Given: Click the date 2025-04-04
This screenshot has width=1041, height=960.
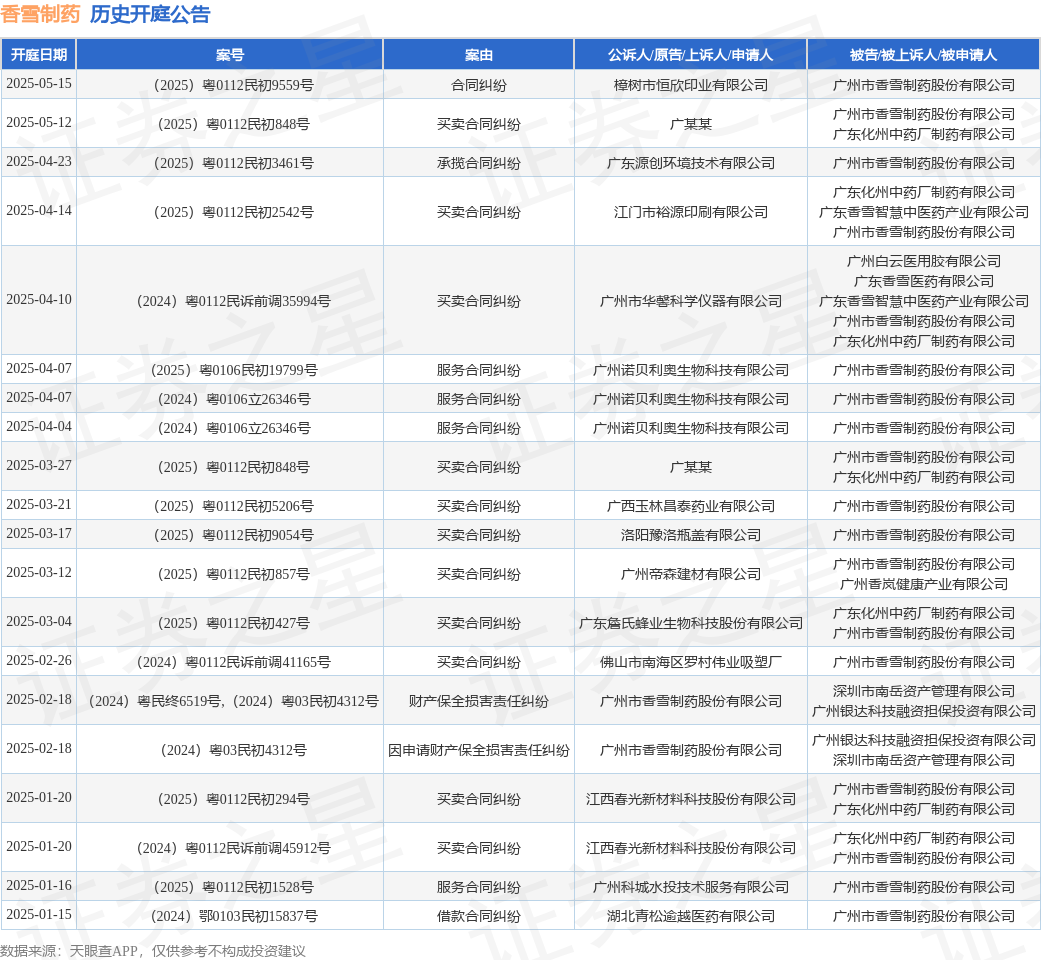Looking at the screenshot, I should click(x=39, y=427).
